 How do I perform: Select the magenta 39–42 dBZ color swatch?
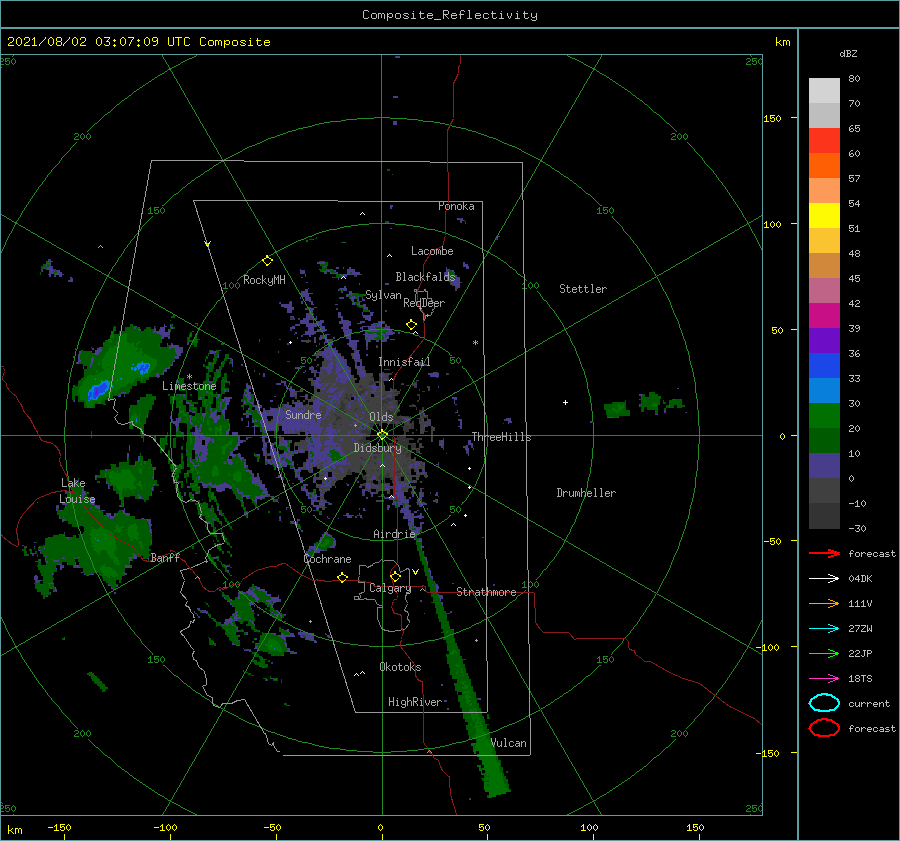824,316
